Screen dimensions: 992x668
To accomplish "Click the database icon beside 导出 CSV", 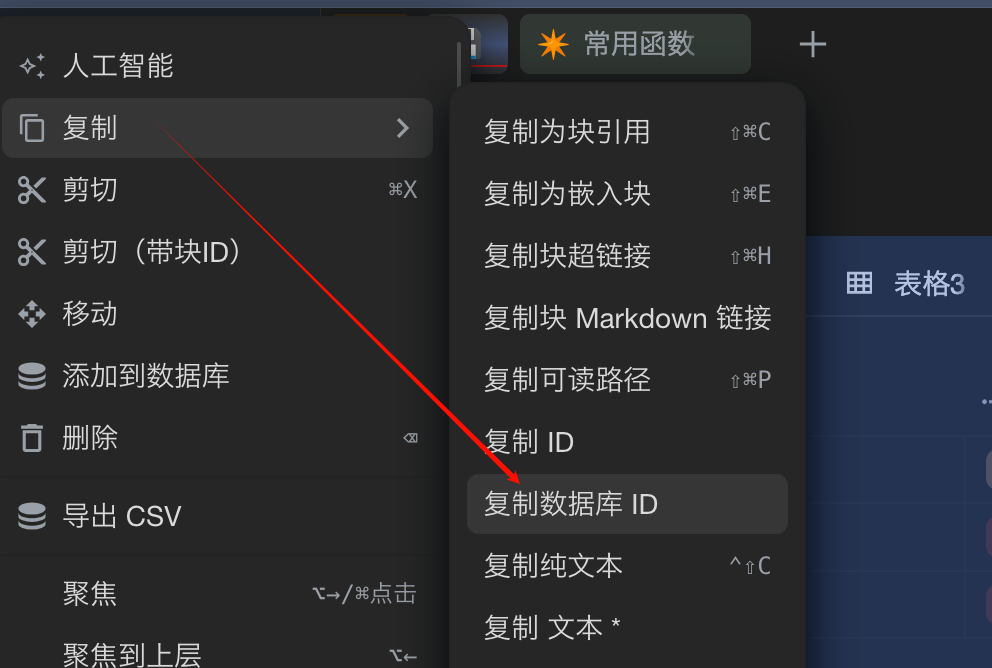I will [32, 516].
